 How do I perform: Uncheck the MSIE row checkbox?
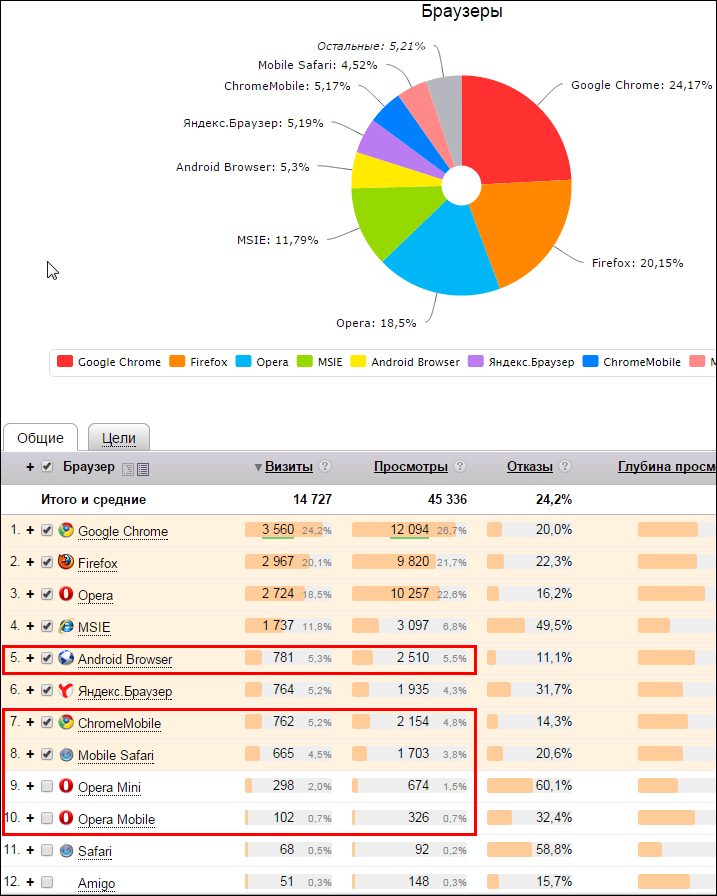point(47,626)
